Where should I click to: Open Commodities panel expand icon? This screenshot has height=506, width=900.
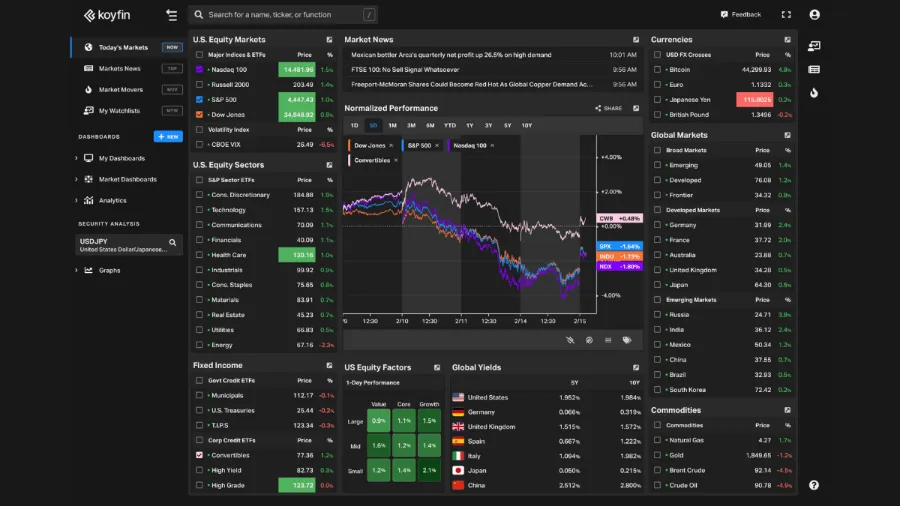[788, 410]
